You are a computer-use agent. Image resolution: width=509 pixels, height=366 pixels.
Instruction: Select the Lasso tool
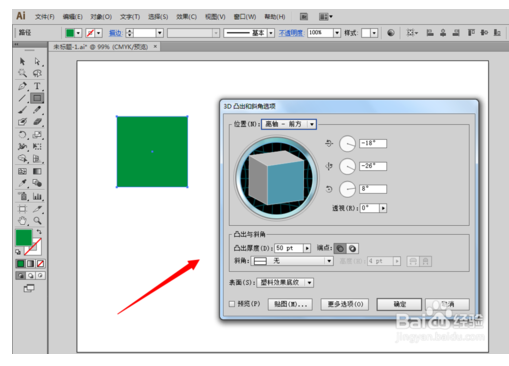pos(37,73)
